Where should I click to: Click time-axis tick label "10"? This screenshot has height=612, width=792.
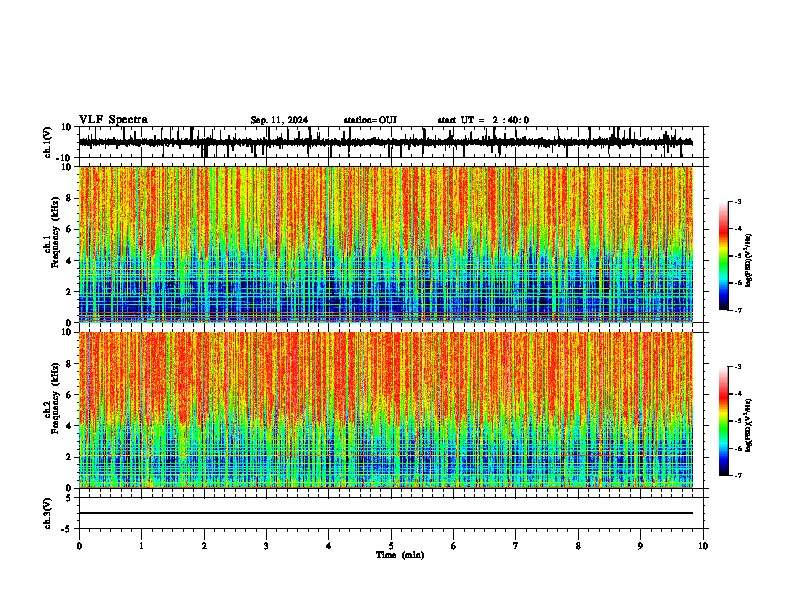pos(703,546)
